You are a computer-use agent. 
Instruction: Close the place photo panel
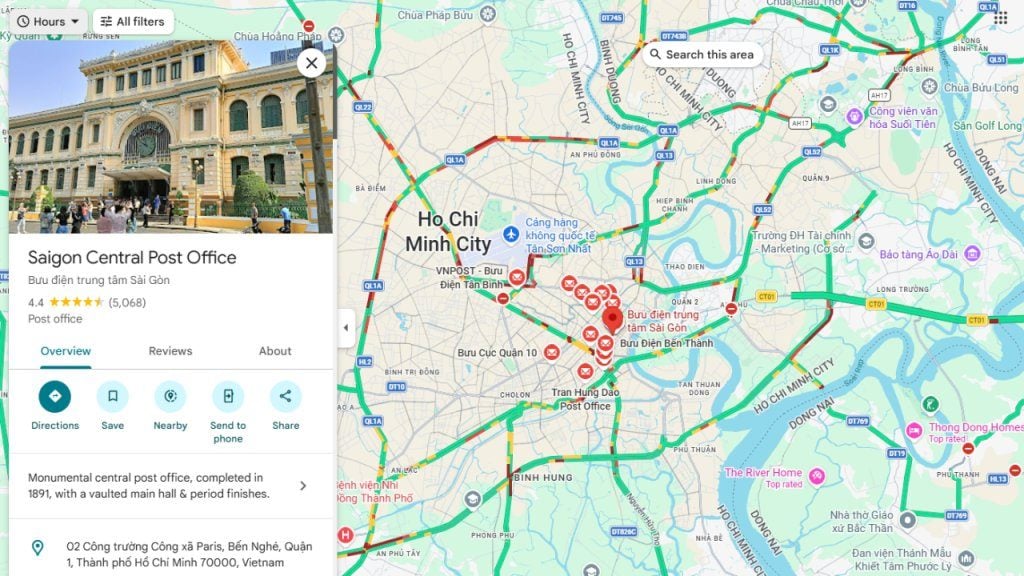312,63
